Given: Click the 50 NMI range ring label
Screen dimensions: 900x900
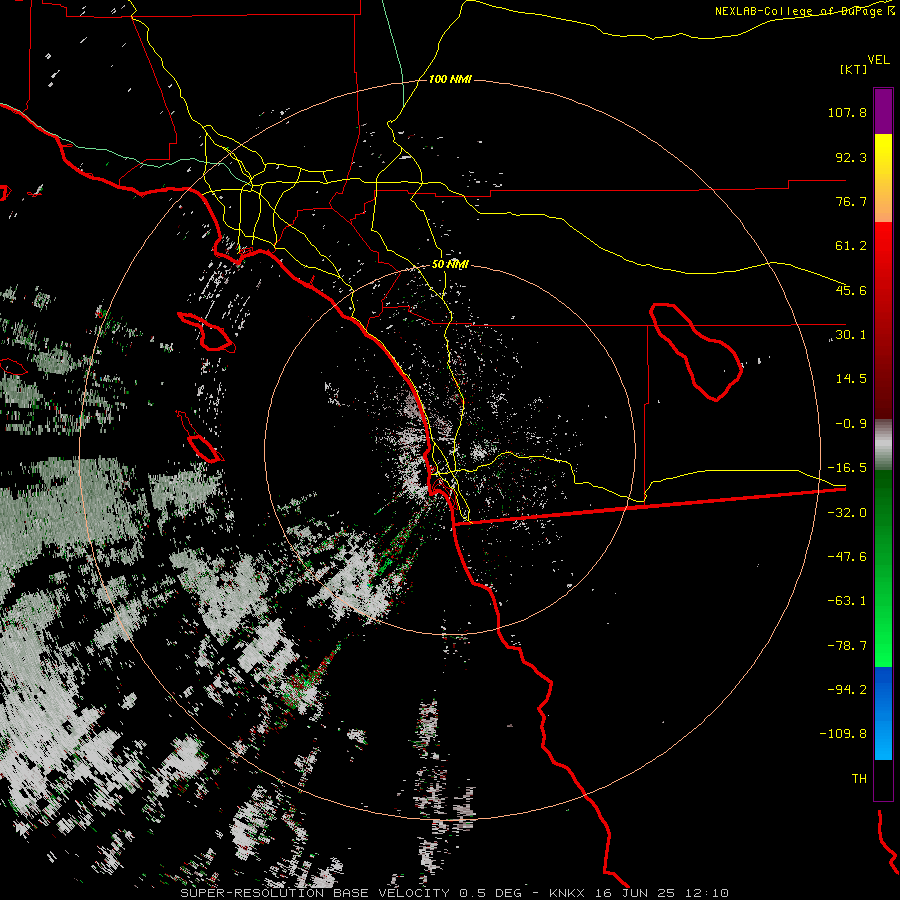Looking at the screenshot, I should point(450,265).
